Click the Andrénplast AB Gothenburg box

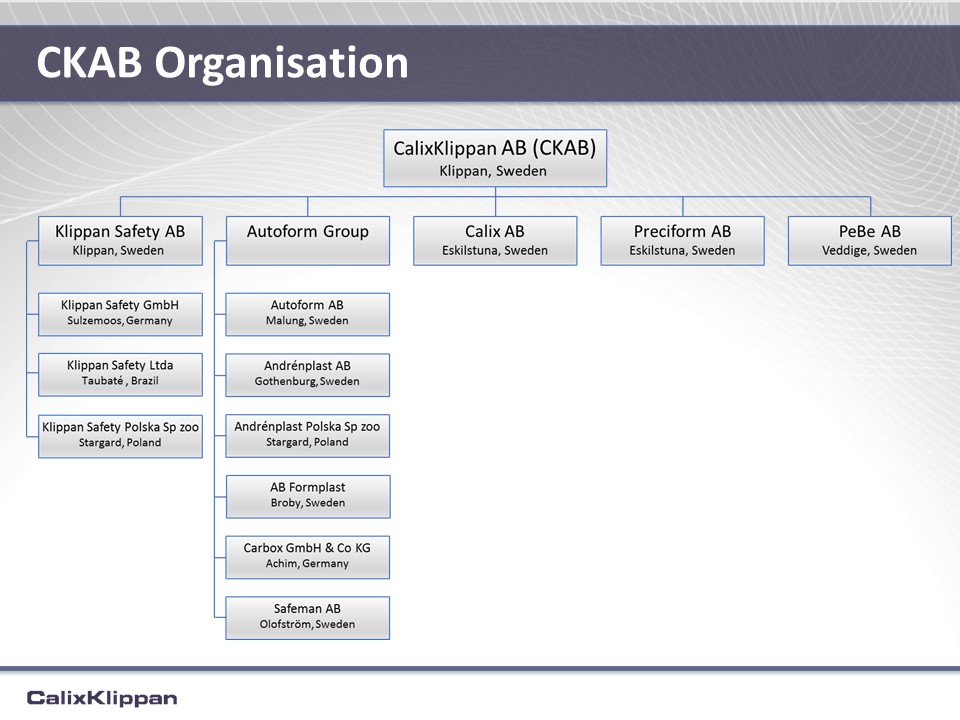pyautogui.click(x=307, y=375)
